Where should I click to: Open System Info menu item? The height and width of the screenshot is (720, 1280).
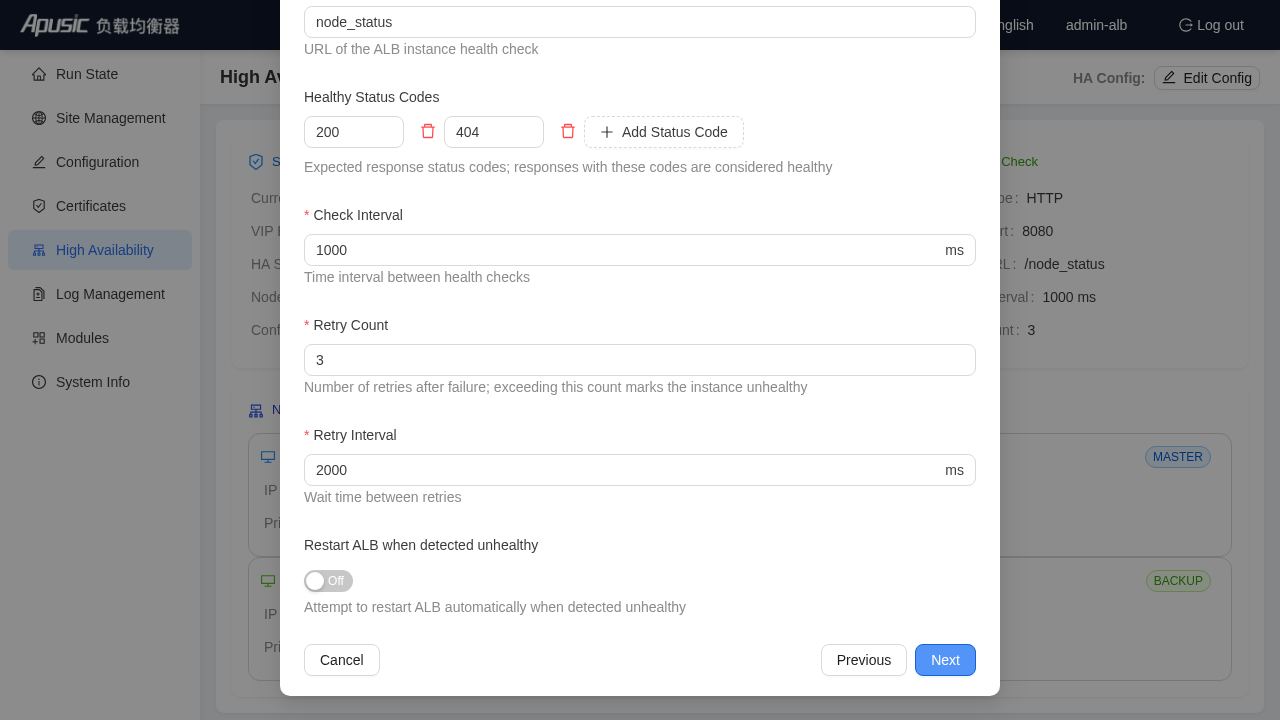[100, 382]
